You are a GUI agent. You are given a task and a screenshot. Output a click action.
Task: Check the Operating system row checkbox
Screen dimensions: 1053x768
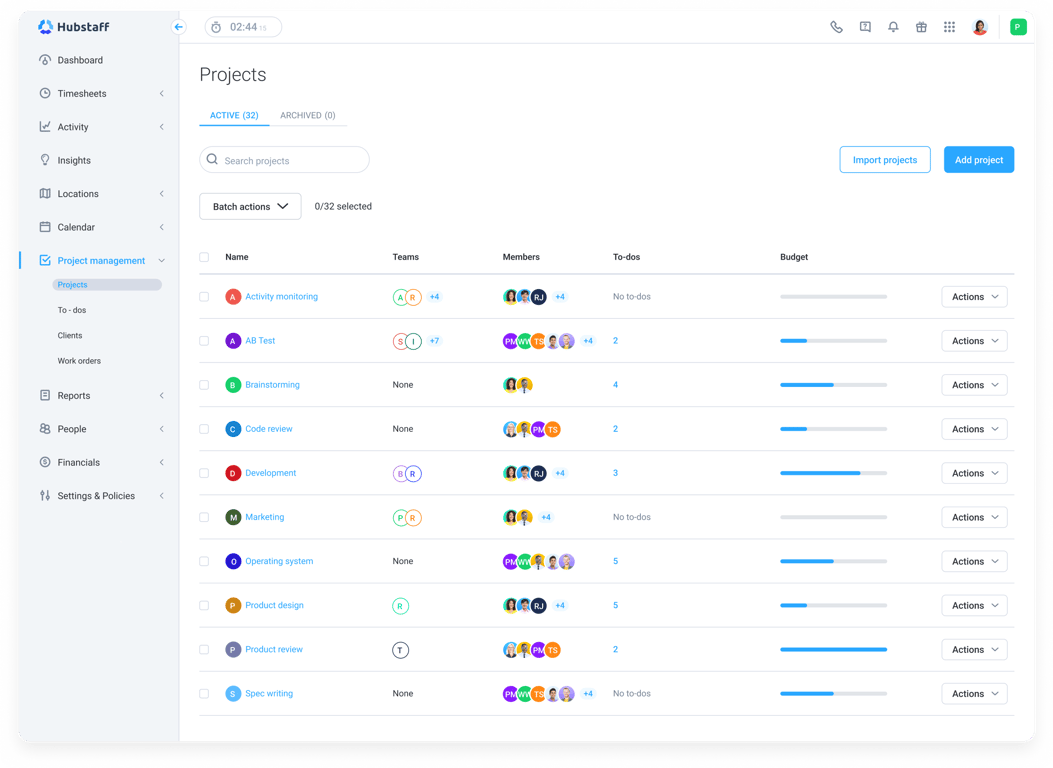tap(204, 561)
